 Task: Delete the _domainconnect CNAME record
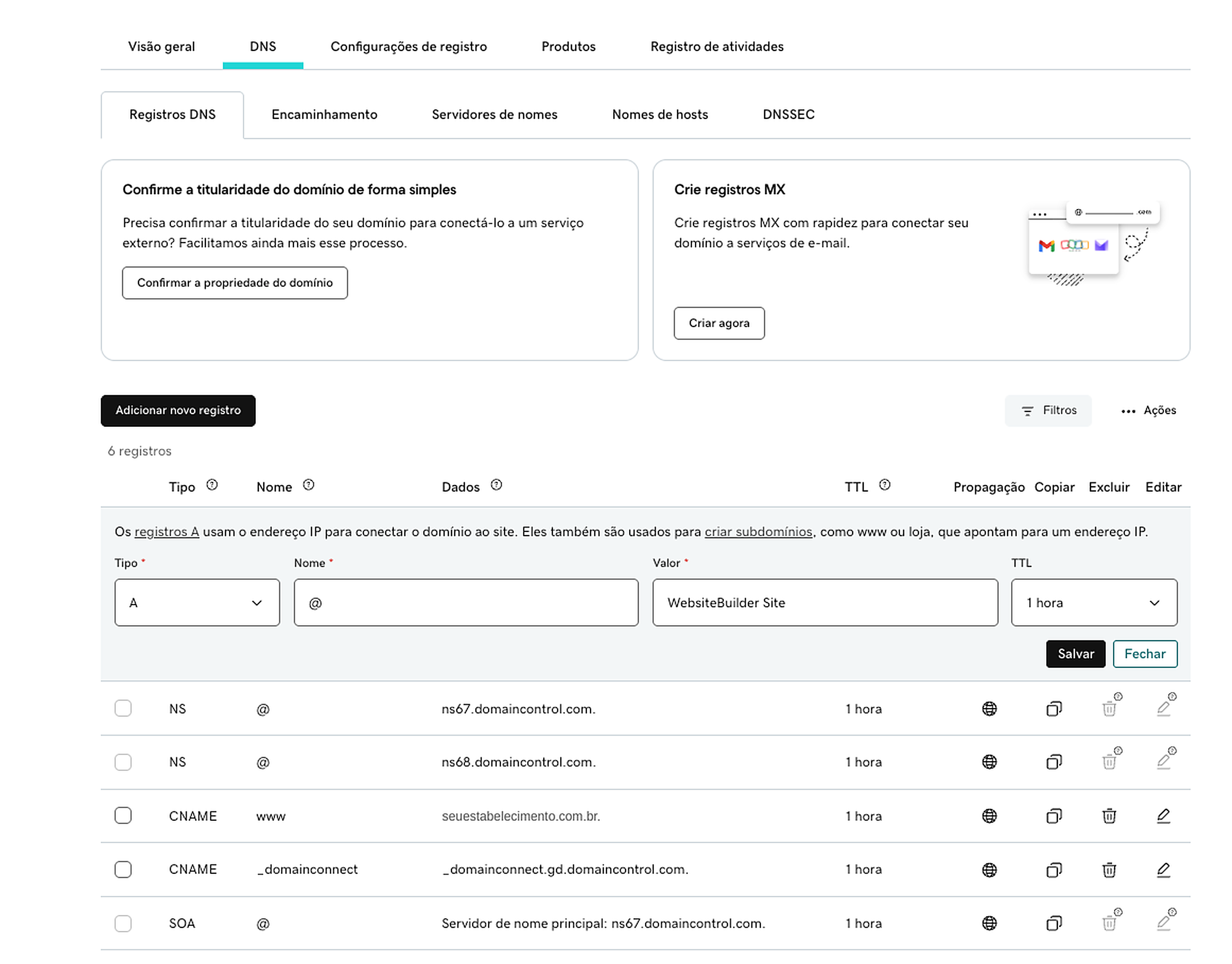tap(1108, 870)
